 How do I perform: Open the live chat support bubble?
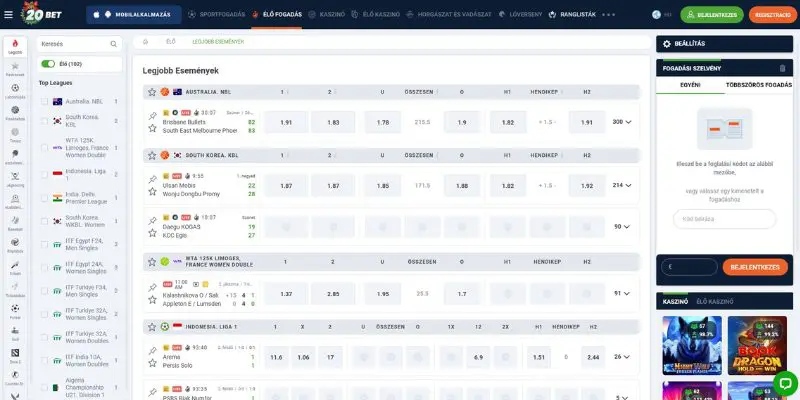785,383
